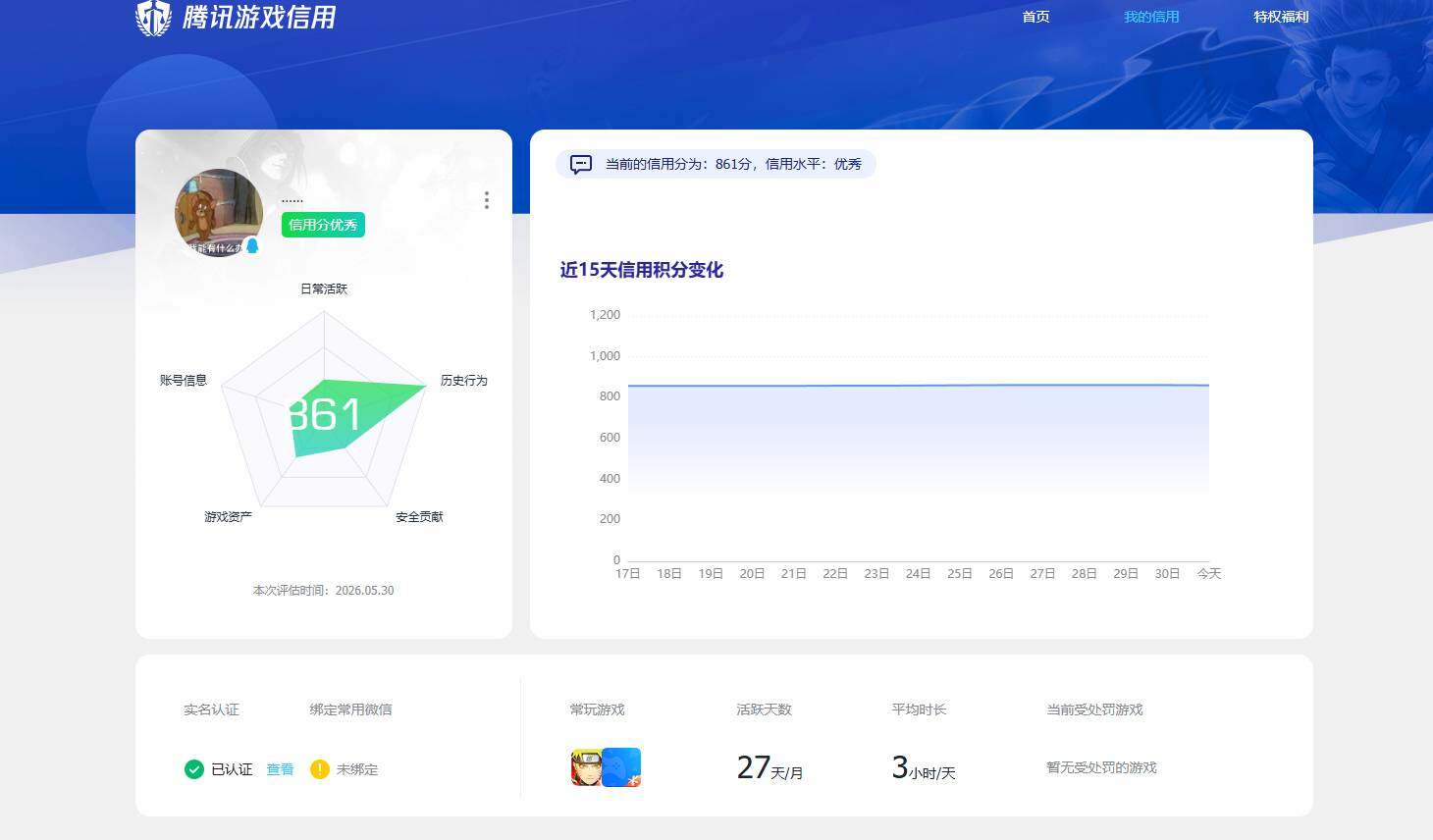Click the 实名认证 label

click(x=211, y=709)
